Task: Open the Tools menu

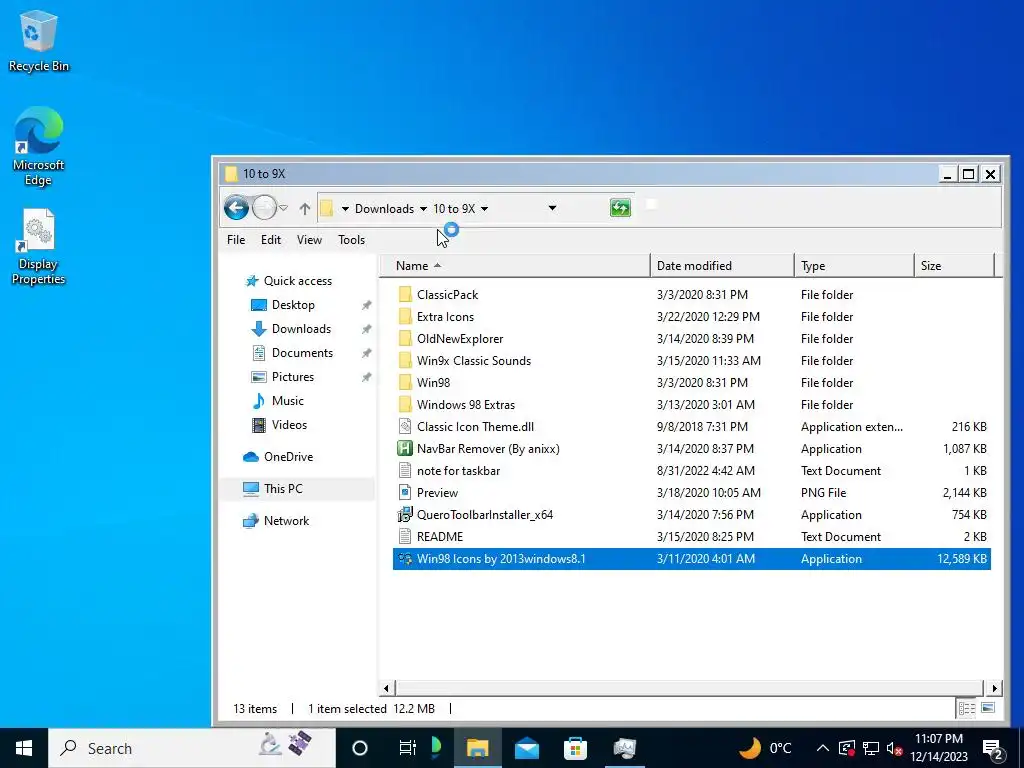Action: tap(351, 240)
